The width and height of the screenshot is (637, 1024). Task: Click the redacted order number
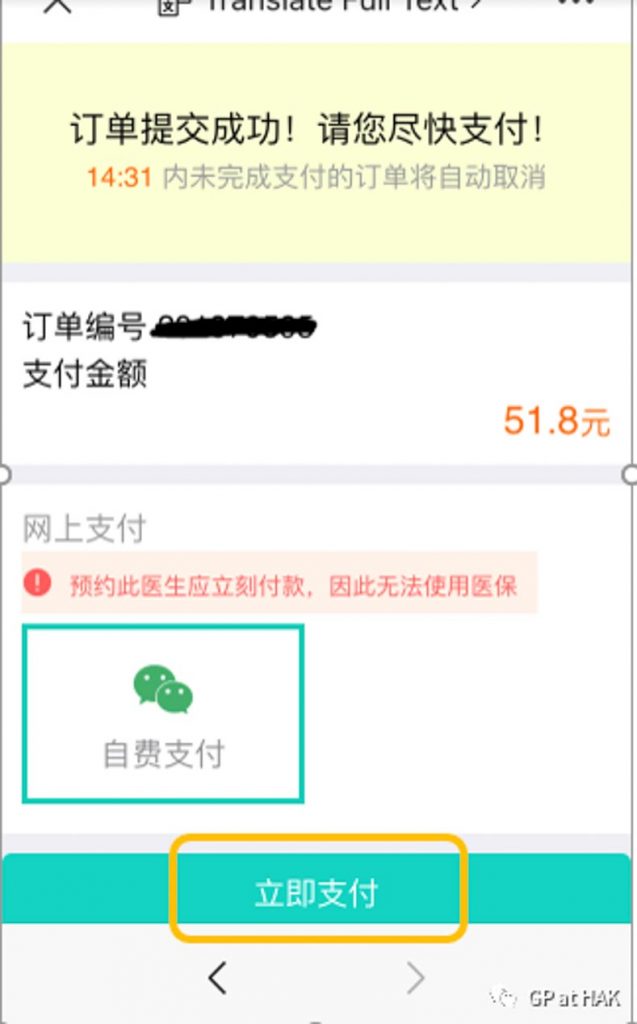coord(234,327)
